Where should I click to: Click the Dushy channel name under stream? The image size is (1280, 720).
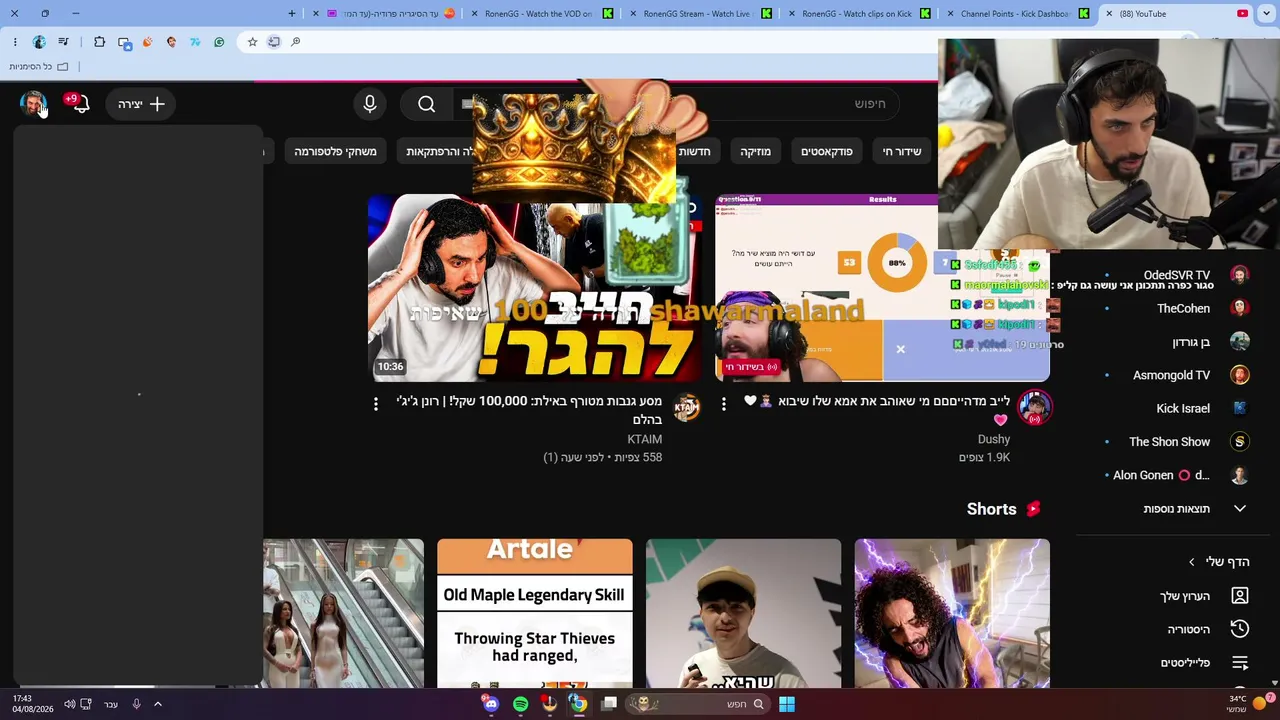pos(994,439)
